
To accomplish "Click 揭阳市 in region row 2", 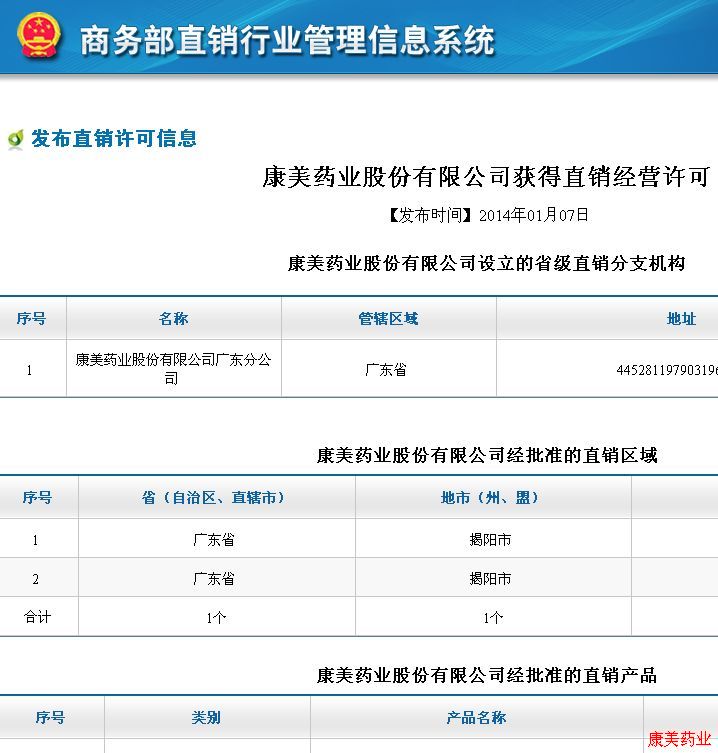I will 490,579.
